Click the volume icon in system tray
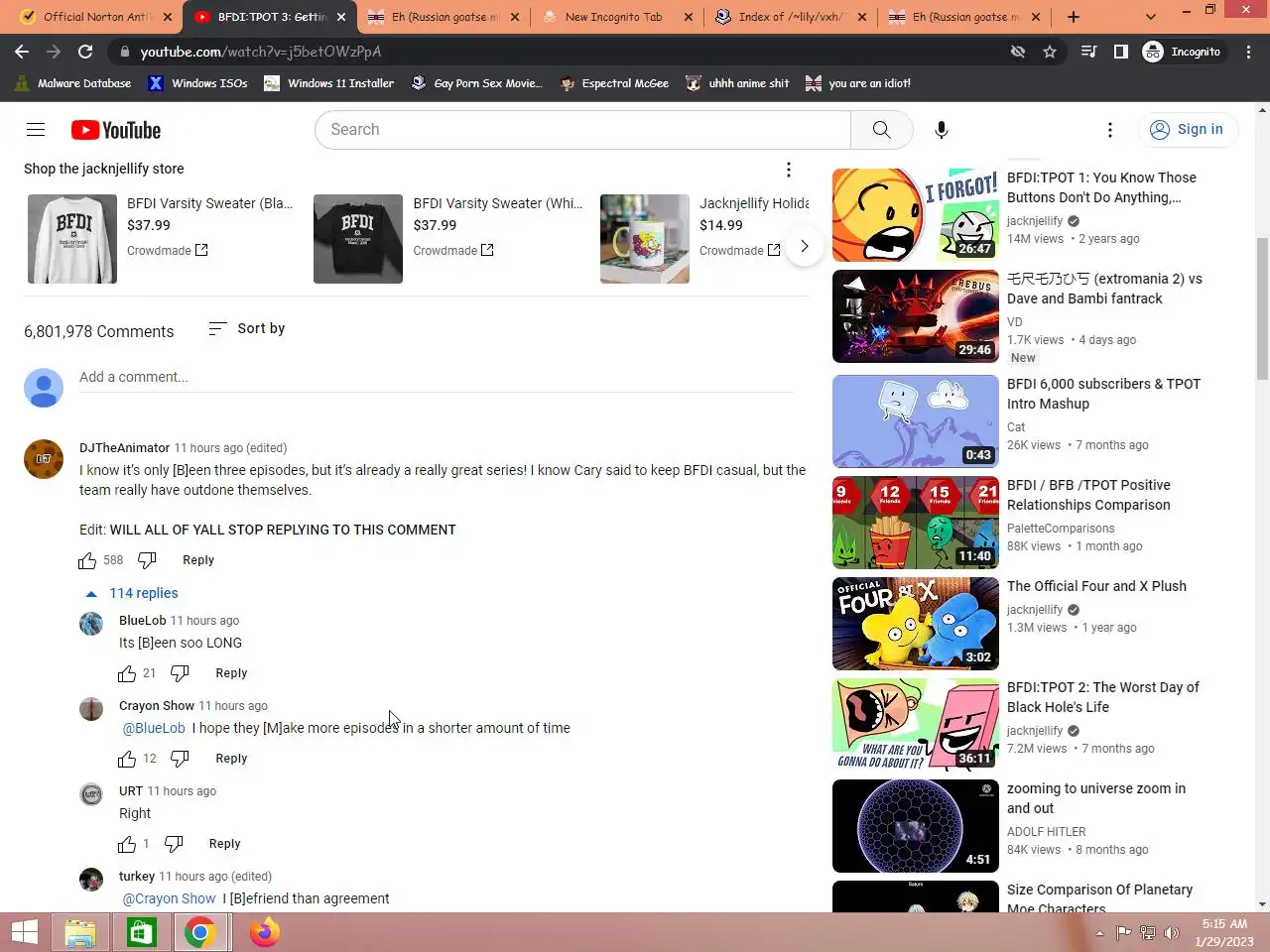Image resolution: width=1270 pixels, height=952 pixels. click(x=1171, y=932)
